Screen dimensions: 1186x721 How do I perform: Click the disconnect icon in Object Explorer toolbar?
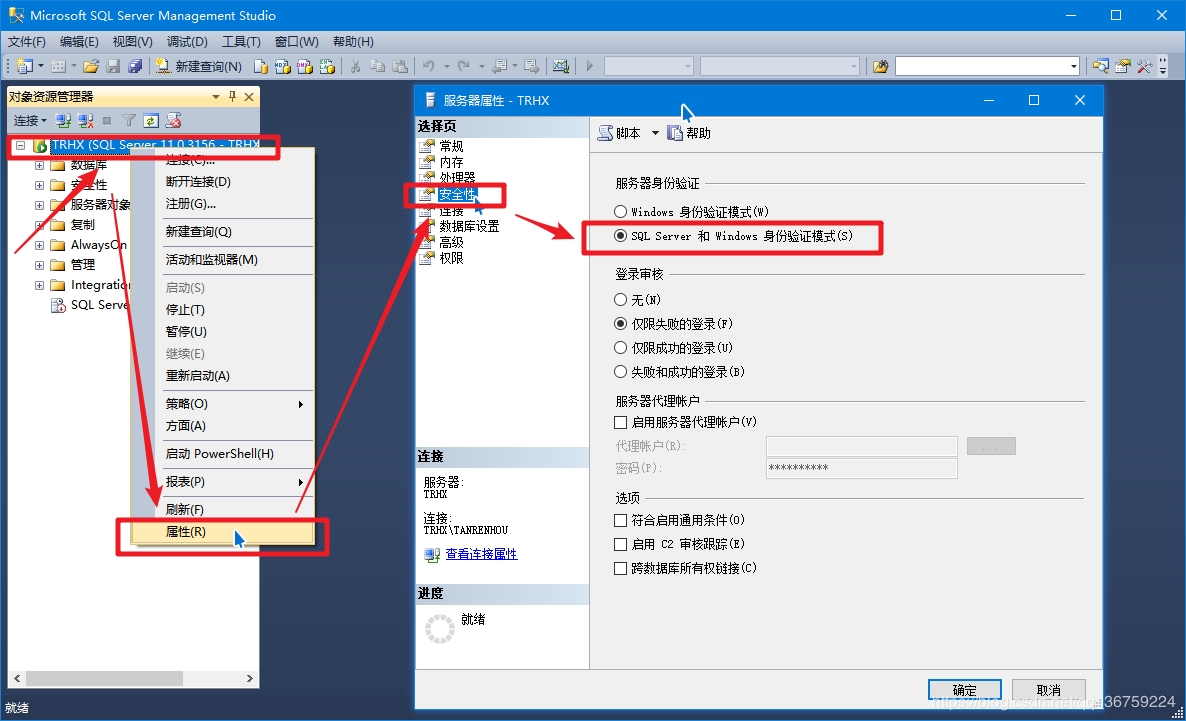pos(86,121)
